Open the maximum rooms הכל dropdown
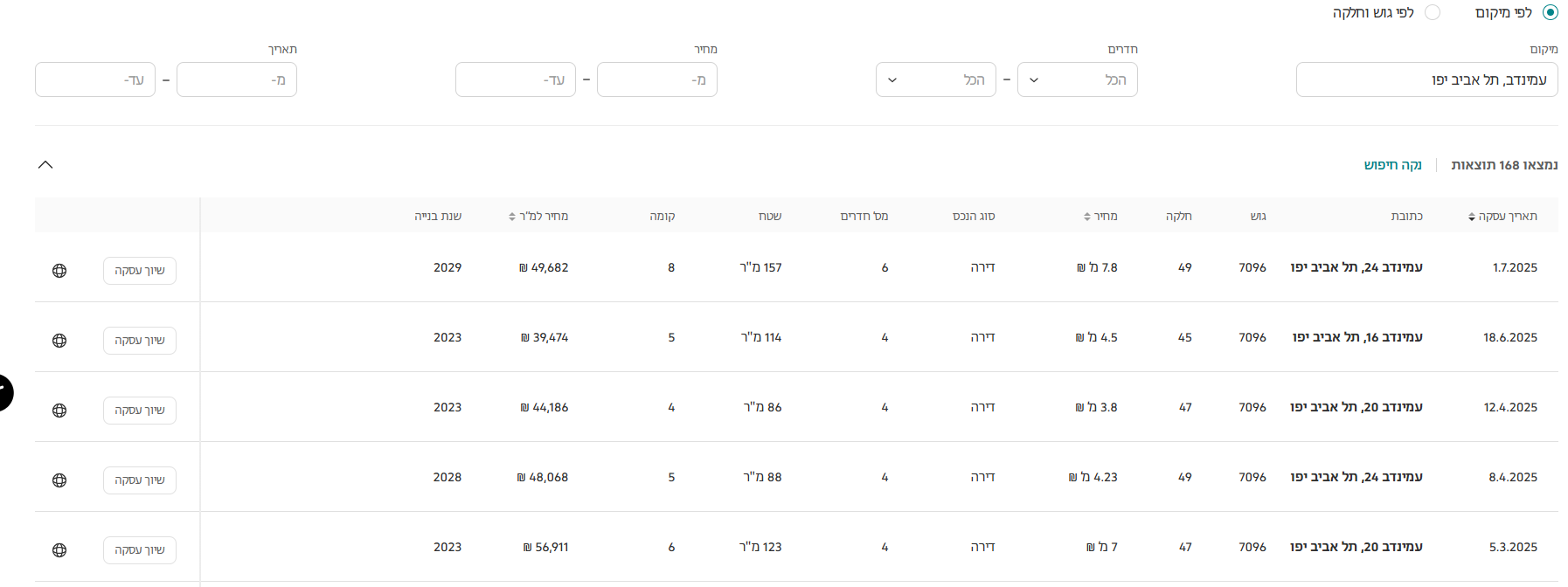Image resolution: width=1568 pixels, height=587 pixels. point(935,79)
